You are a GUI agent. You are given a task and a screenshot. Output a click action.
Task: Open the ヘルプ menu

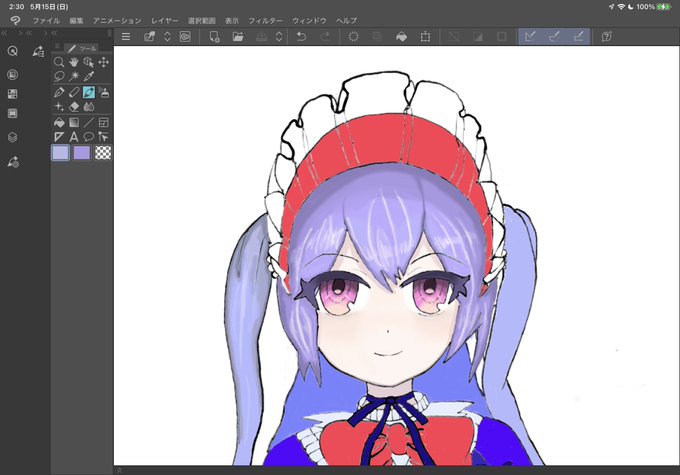(x=347, y=20)
